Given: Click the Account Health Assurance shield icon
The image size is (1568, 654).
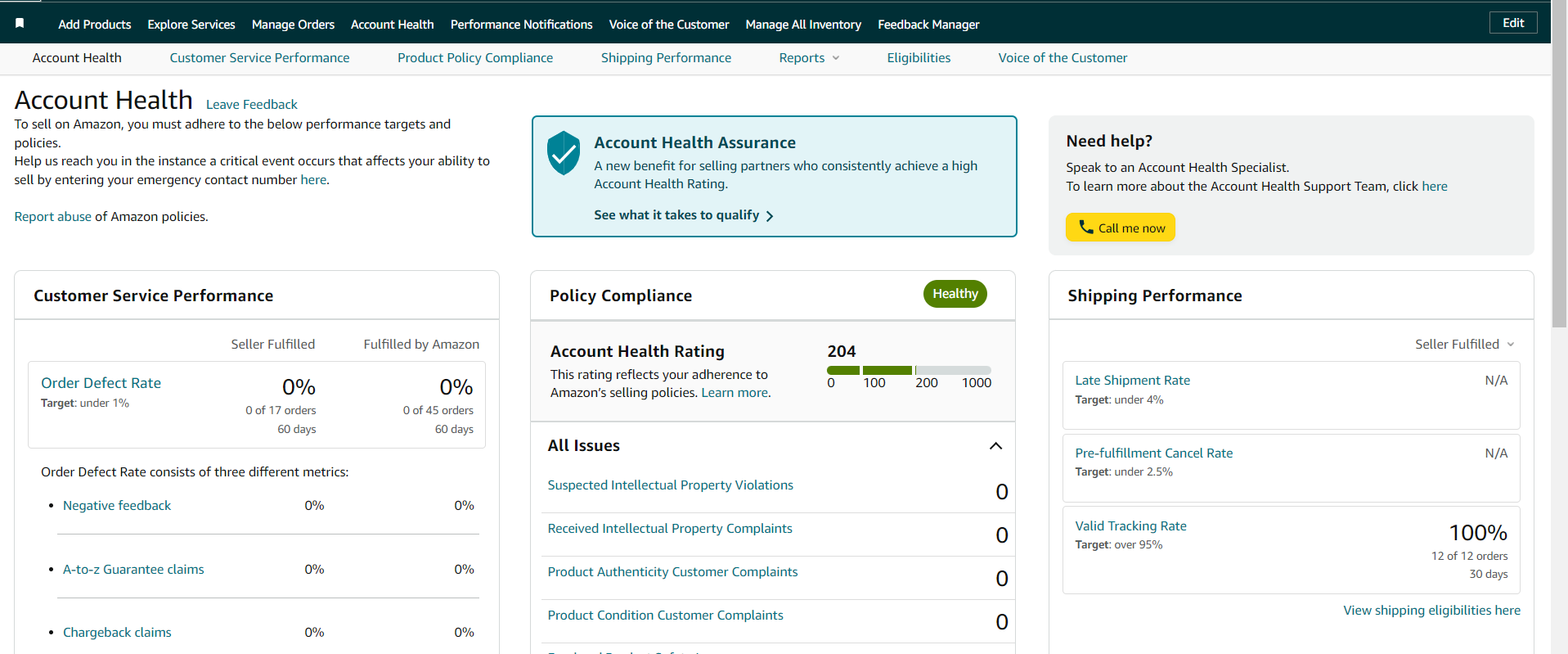Looking at the screenshot, I should click(564, 153).
